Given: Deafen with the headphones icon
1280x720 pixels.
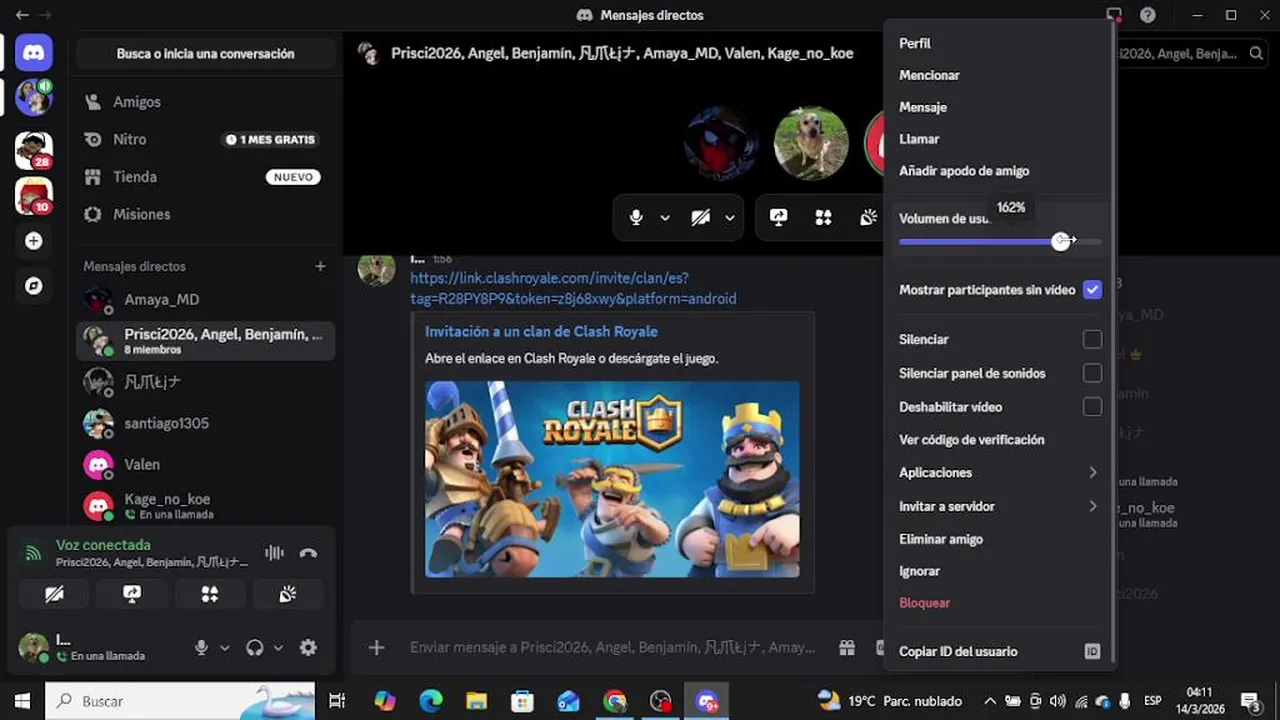Looking at the screenshot, I should 255,648.
